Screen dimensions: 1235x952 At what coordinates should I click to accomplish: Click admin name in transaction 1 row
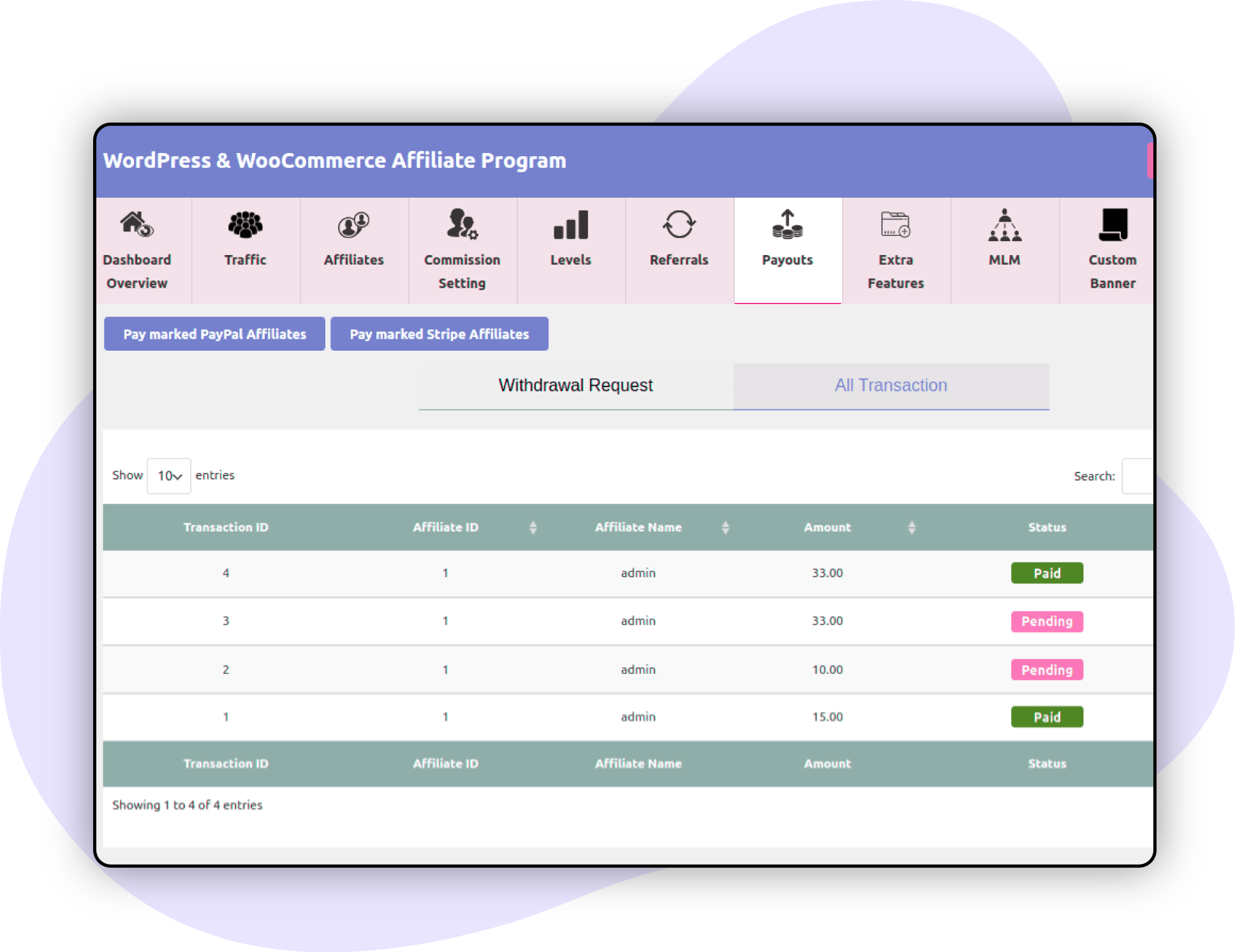pyautogui.click(x=638, y=717)
